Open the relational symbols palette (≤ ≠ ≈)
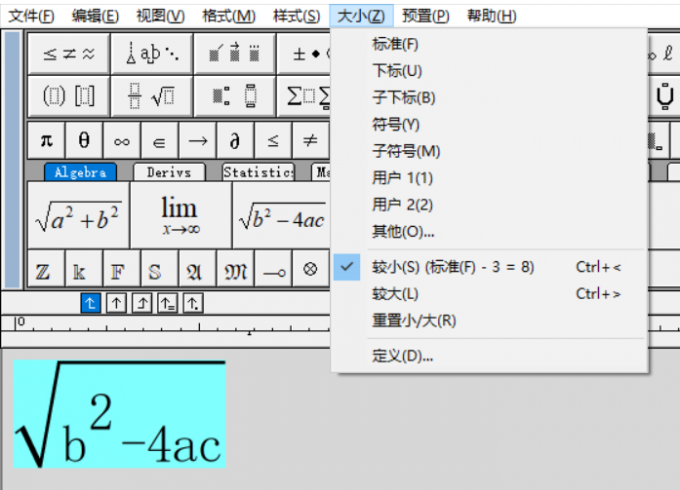The height and width of the screenshot is (490, 680). pyautogui.click(x=69, y=54)
